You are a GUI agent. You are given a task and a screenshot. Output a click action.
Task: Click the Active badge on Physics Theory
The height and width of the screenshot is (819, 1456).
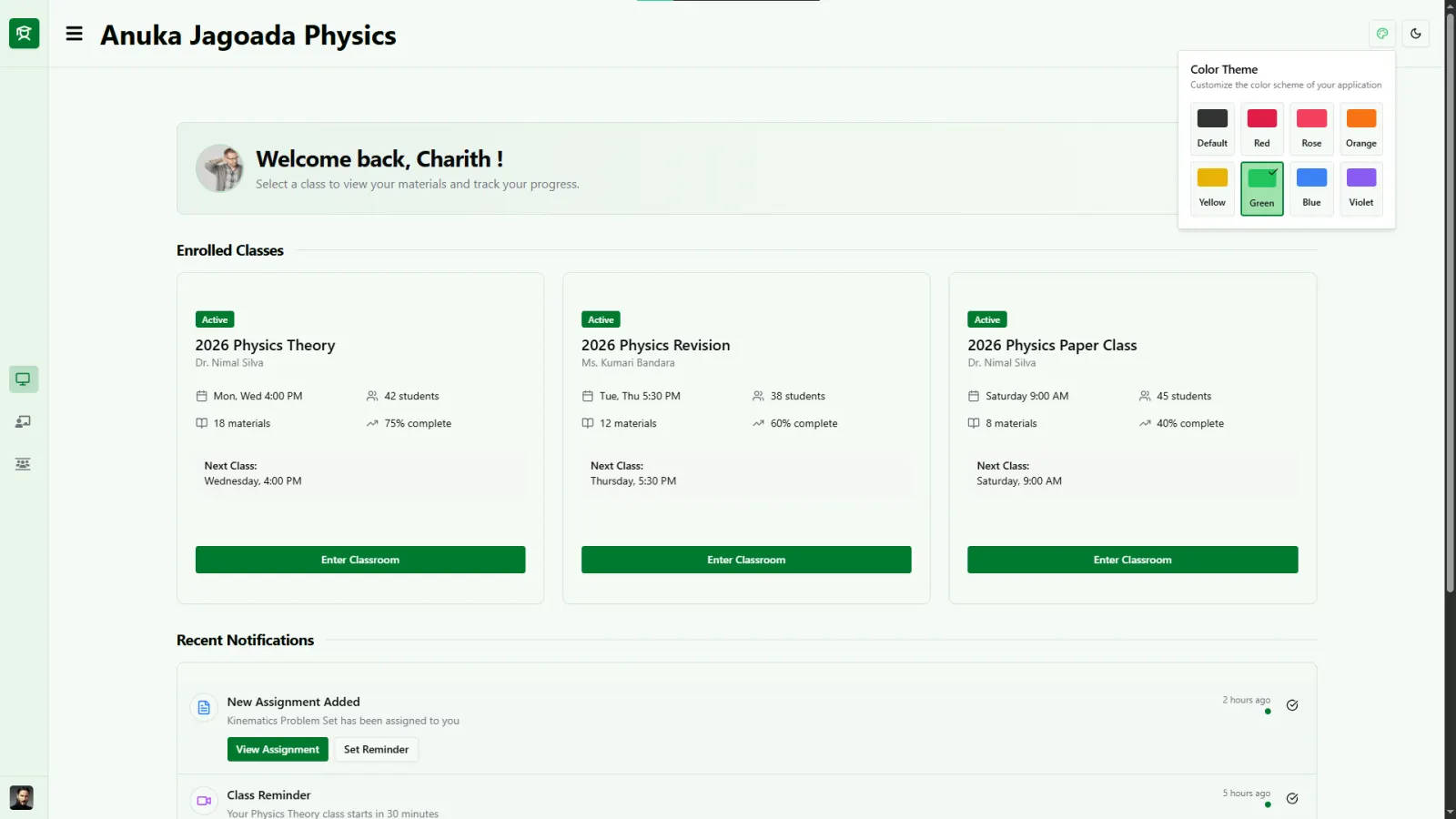tap(215, 319)
